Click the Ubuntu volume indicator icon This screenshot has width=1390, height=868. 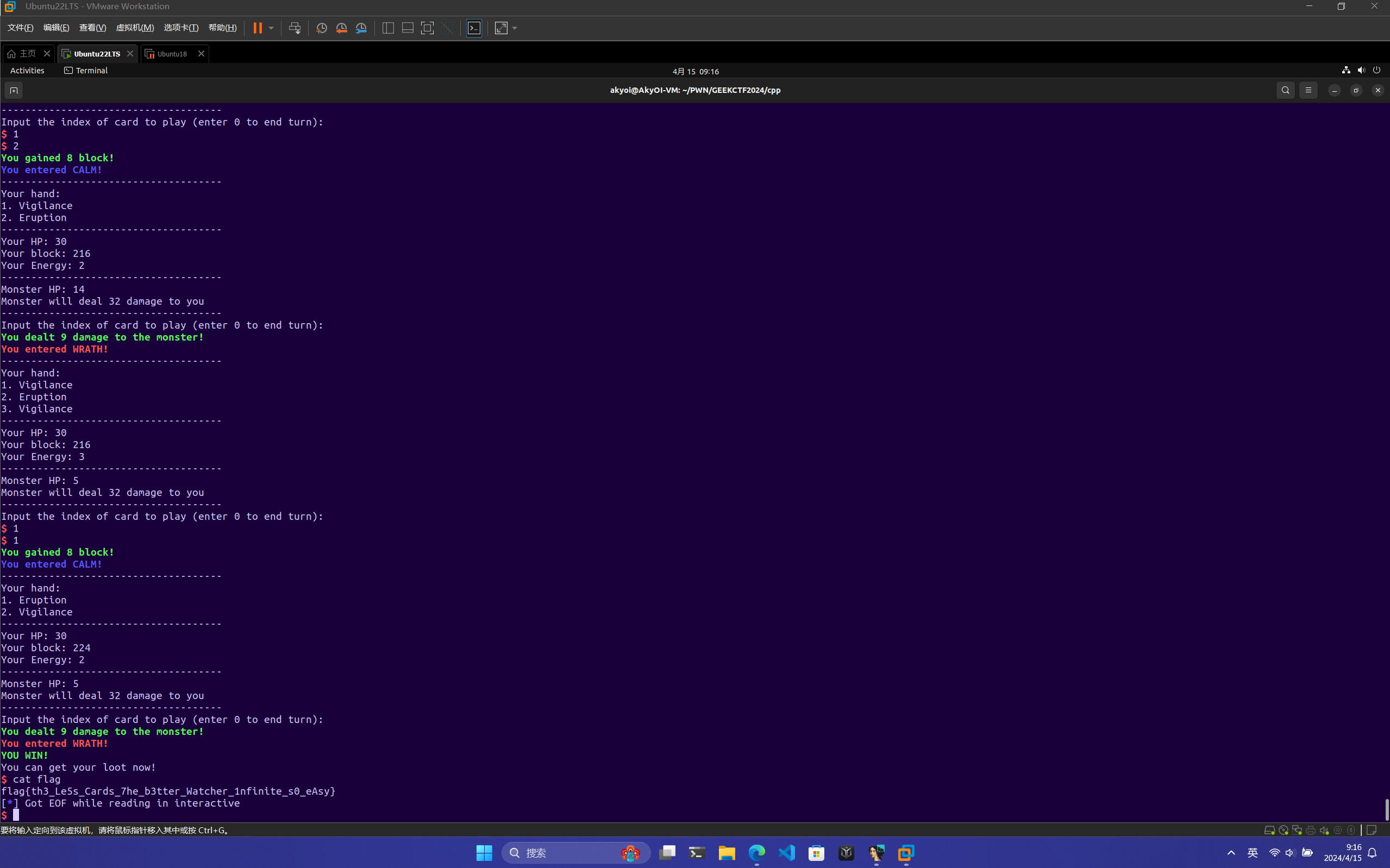pyautogui.click(x=1361, y=70)
